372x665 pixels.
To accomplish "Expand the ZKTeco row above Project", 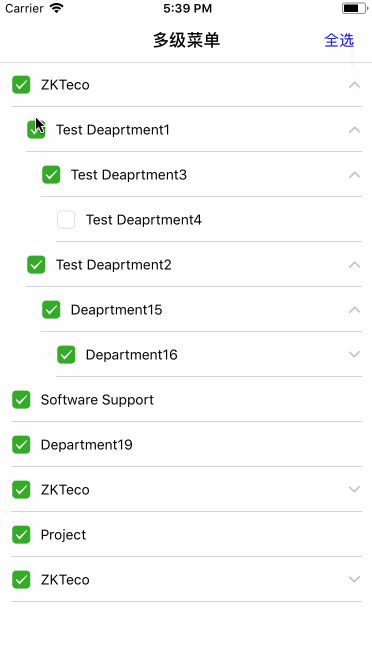I will [x=354, y=489].
